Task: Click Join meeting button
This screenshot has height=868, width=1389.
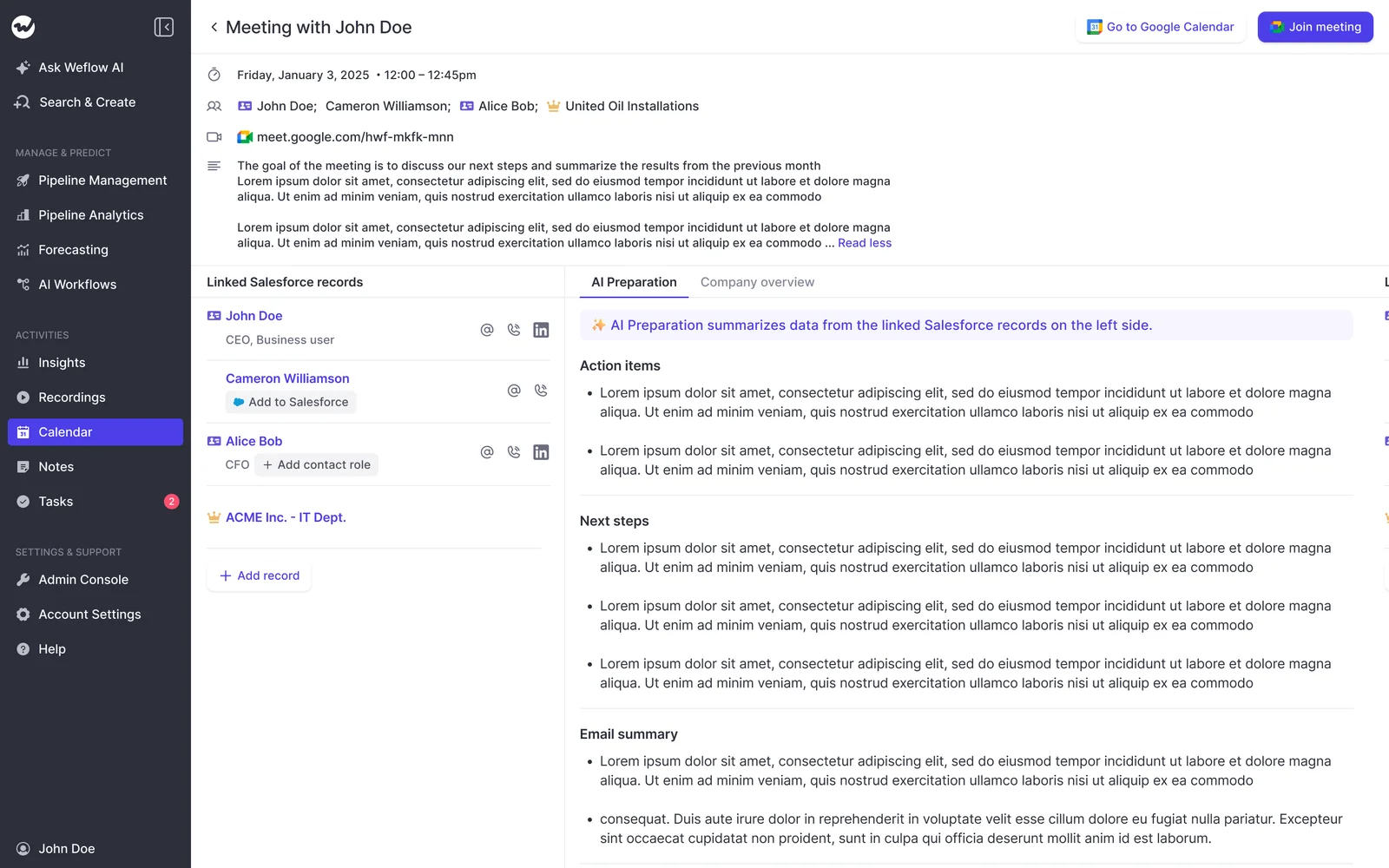Action: [1315, 27]
